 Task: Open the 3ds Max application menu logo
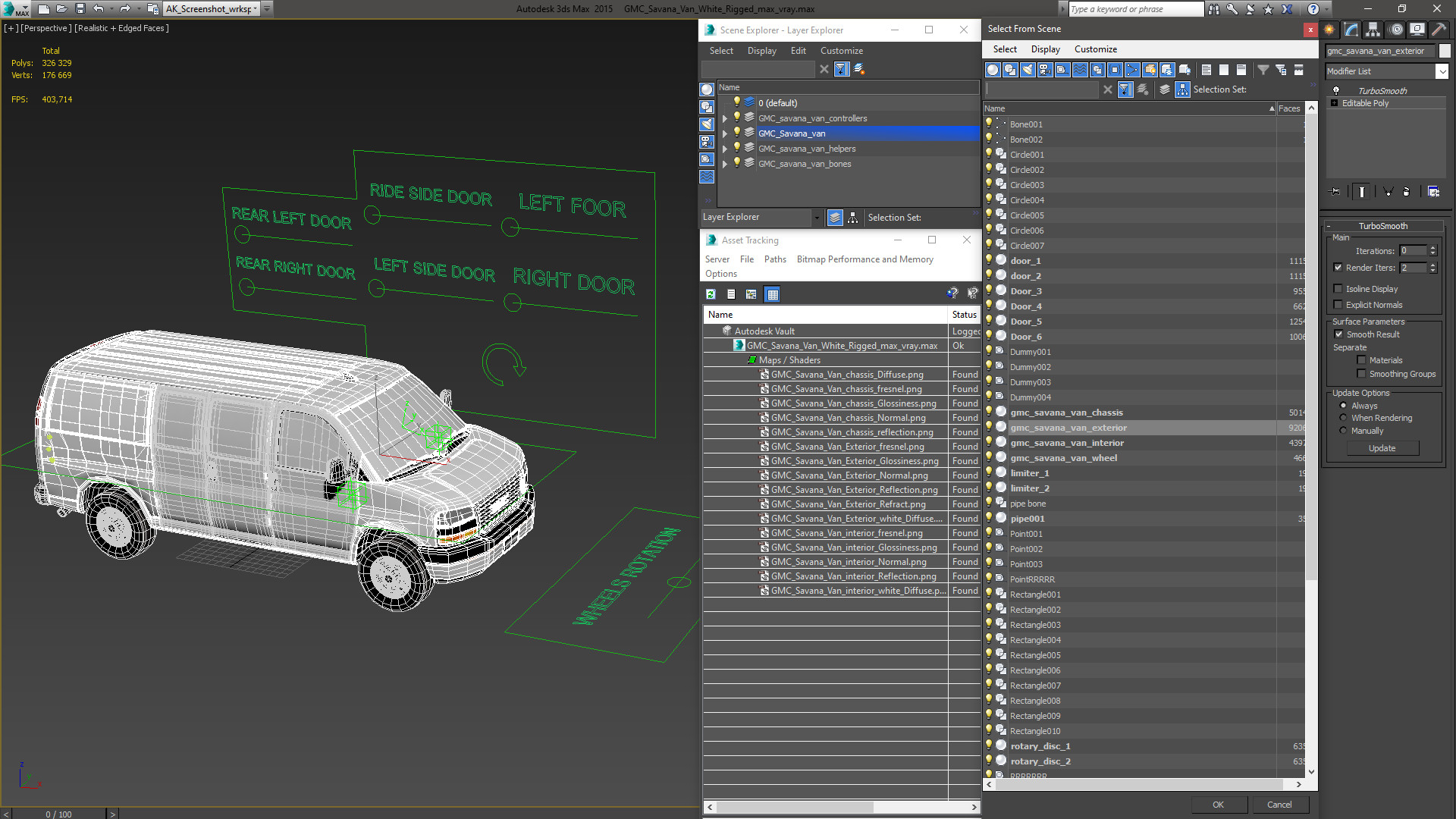(15, 9)
